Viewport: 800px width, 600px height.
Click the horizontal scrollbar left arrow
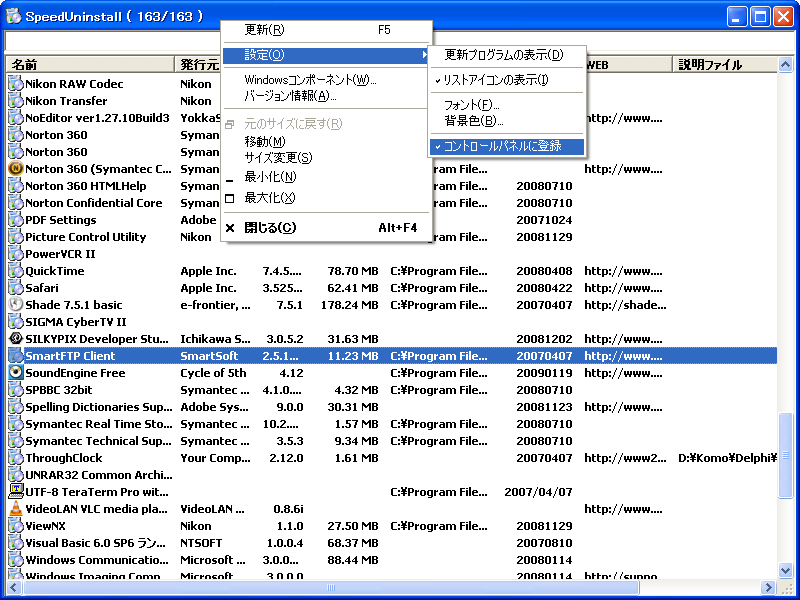point(14,587)
